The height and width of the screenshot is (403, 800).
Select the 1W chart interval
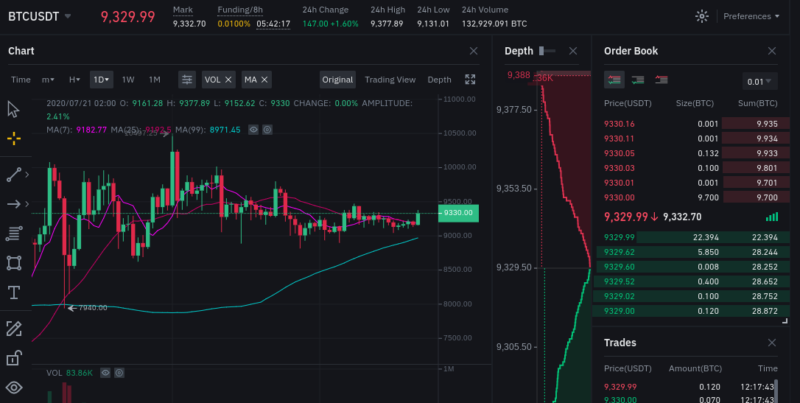(128, 80)
